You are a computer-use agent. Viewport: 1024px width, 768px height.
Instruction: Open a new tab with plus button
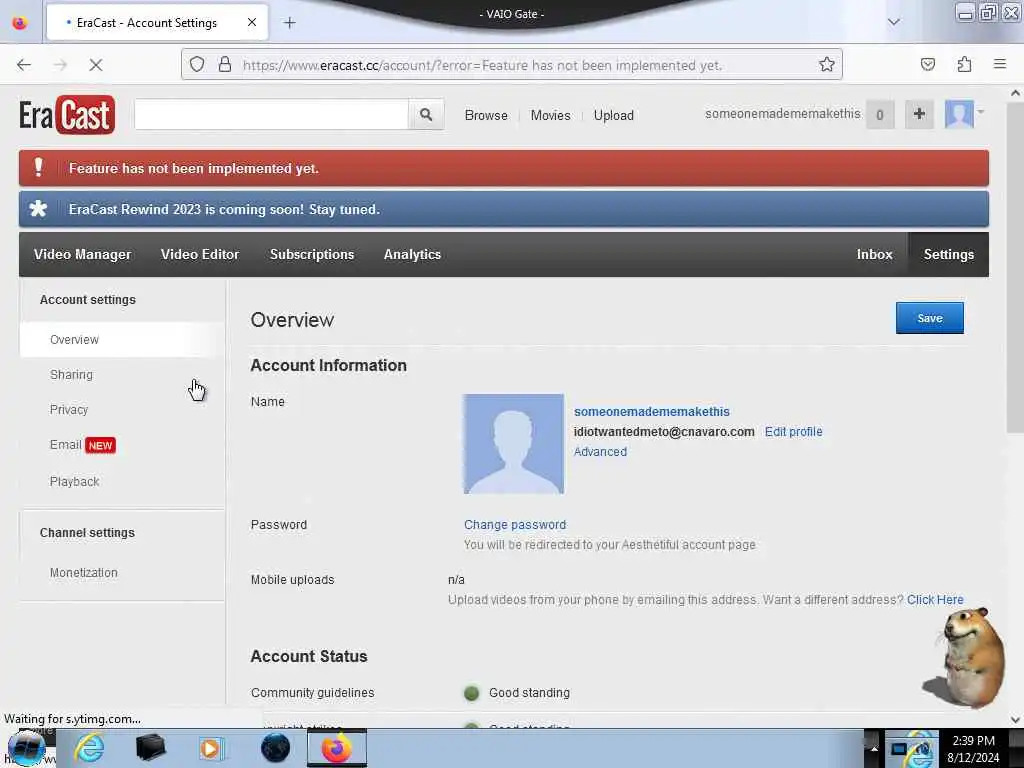[289, 23]
